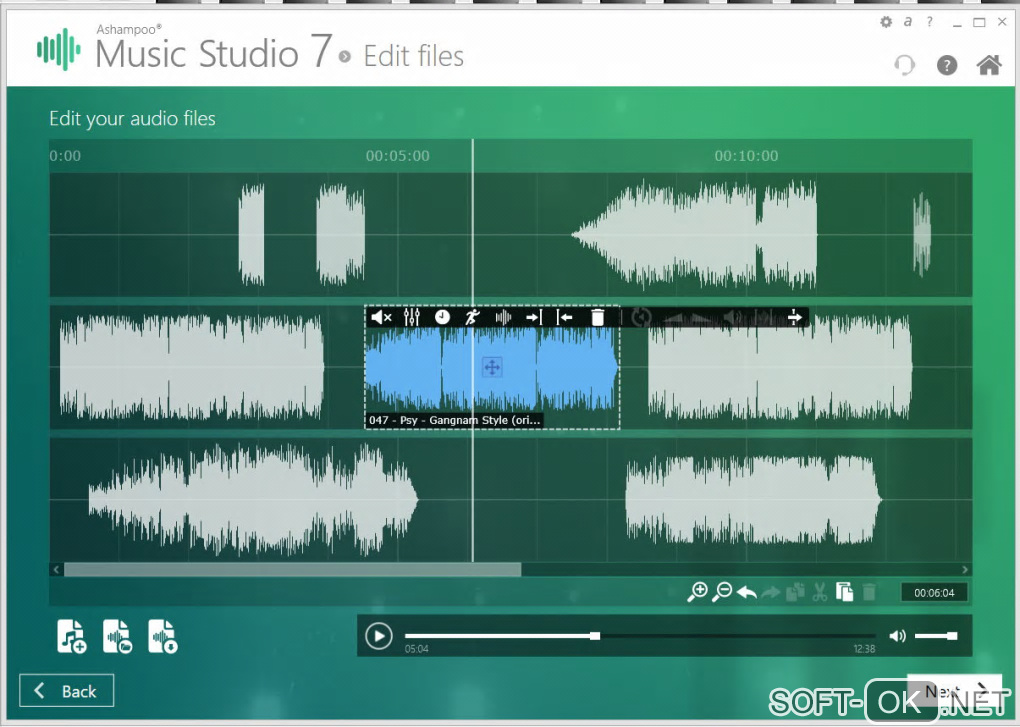Click the bracket-with-left-arrow trim icon
This screenshot has height=727, width=1020.
click(x=565, y=317)
